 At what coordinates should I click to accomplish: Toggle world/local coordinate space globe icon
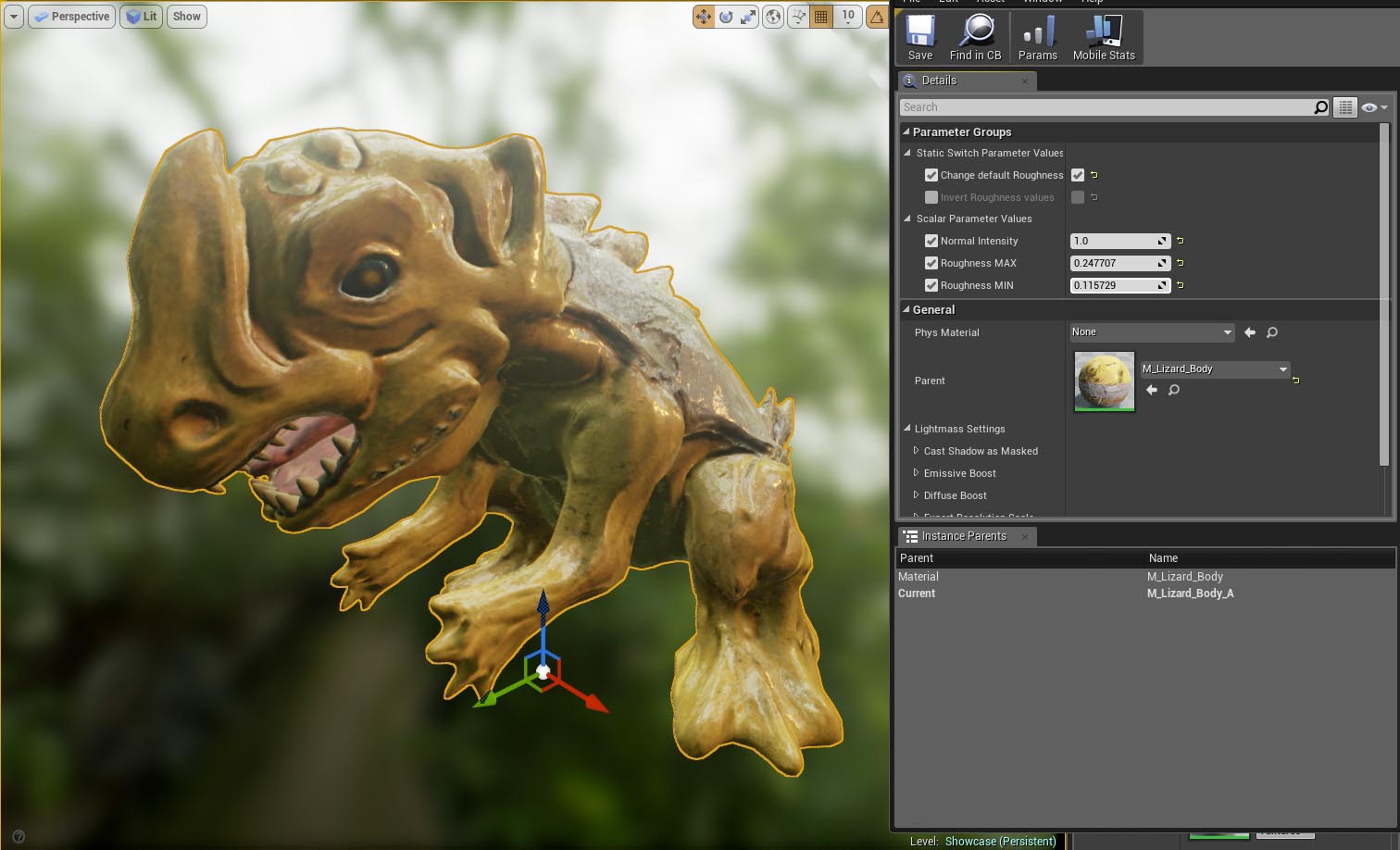click(x=773, y=17)
